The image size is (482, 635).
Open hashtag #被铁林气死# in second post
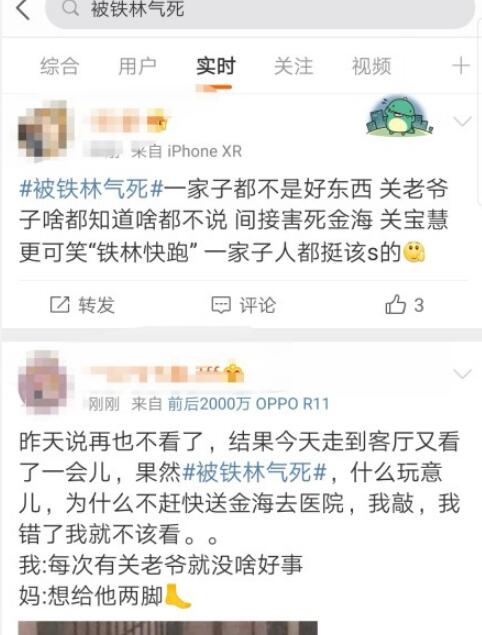(x=254, y=473)
